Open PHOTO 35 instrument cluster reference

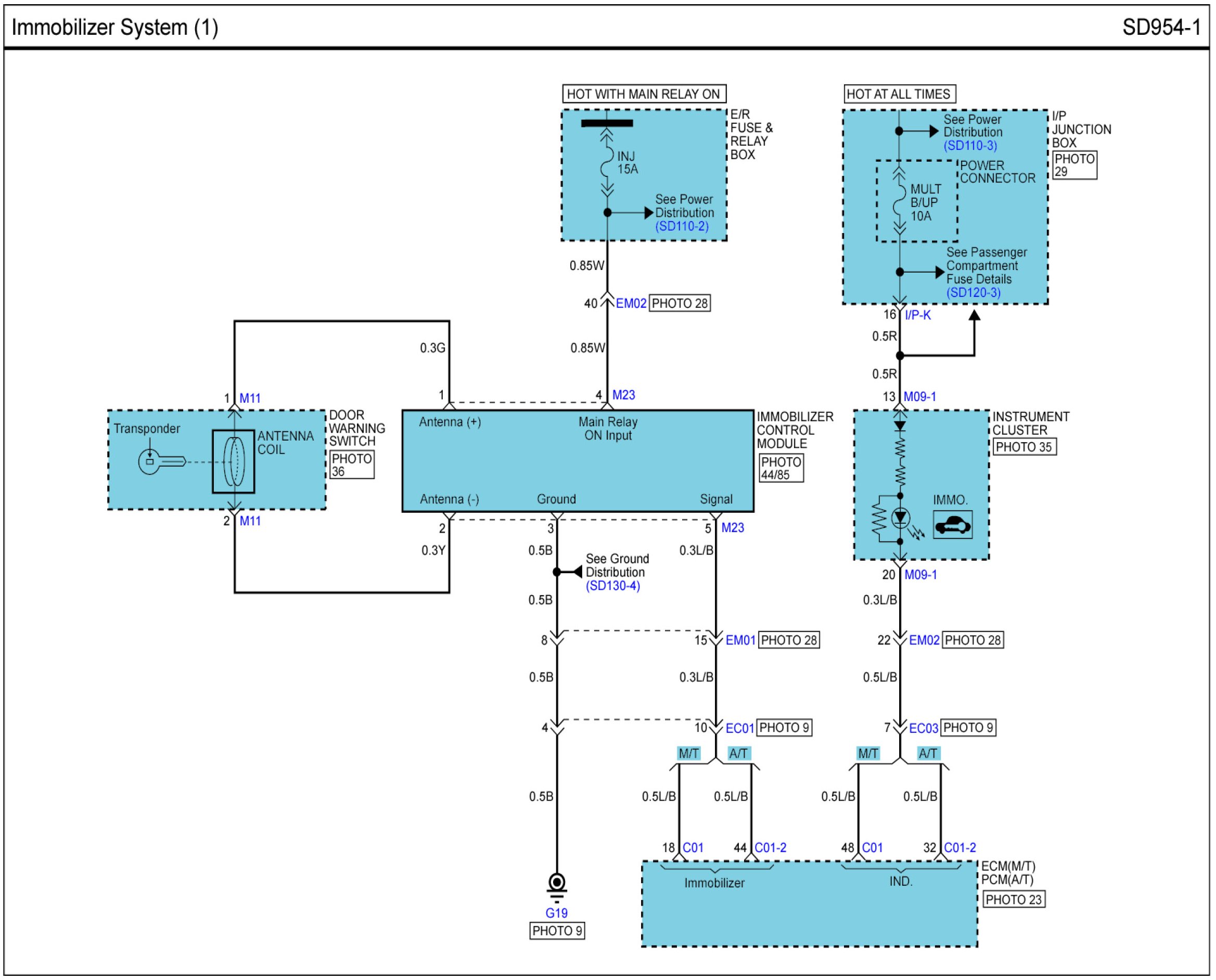click(x=1023, y=447)
